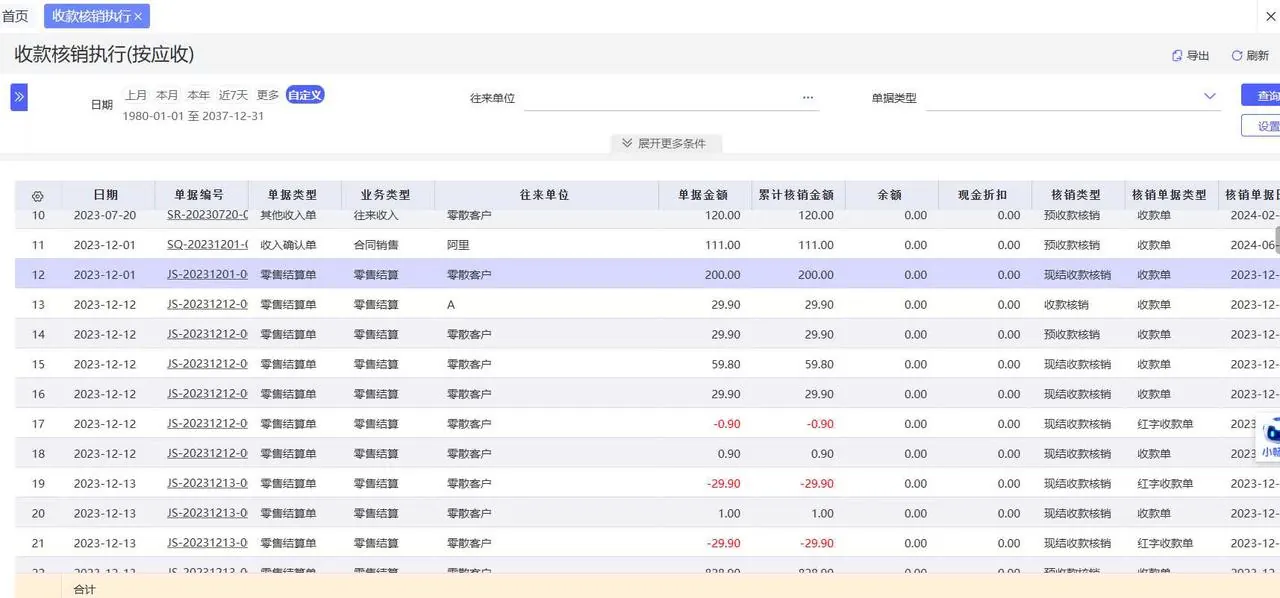Open table column settings gear icon
The height and width of the screenshot is (598, 1280).
coord(38,196)
